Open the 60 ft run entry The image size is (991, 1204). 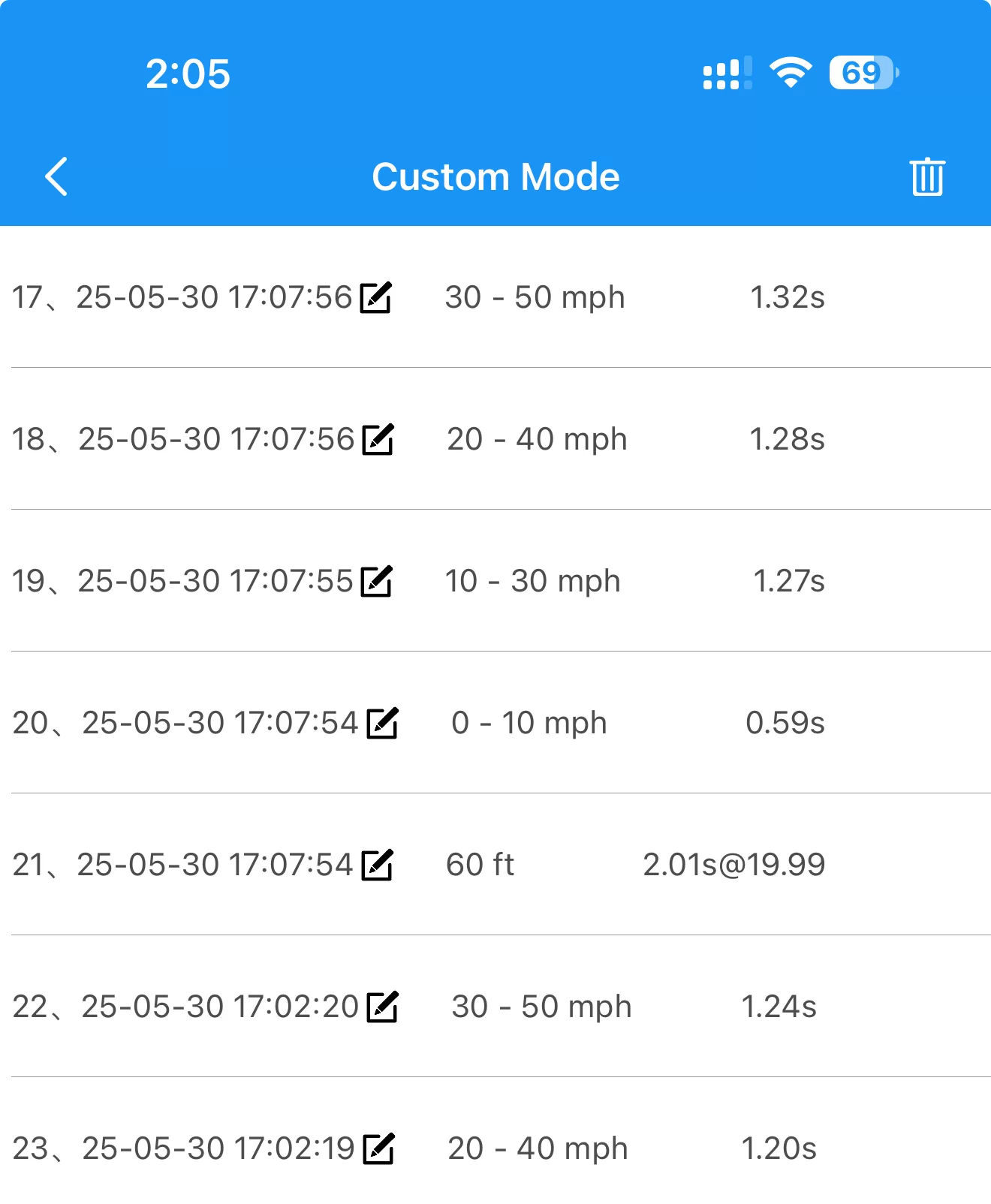[480, 865]
